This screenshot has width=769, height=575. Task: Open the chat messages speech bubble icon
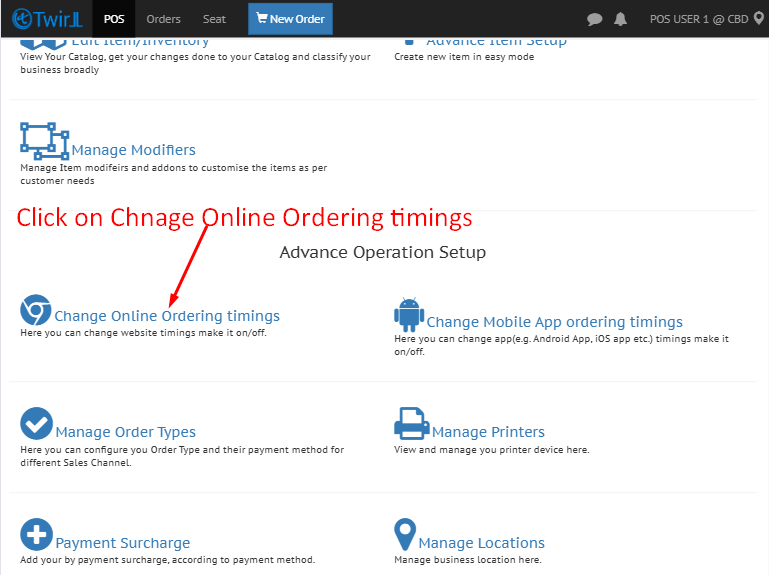(x=595, y=19)
